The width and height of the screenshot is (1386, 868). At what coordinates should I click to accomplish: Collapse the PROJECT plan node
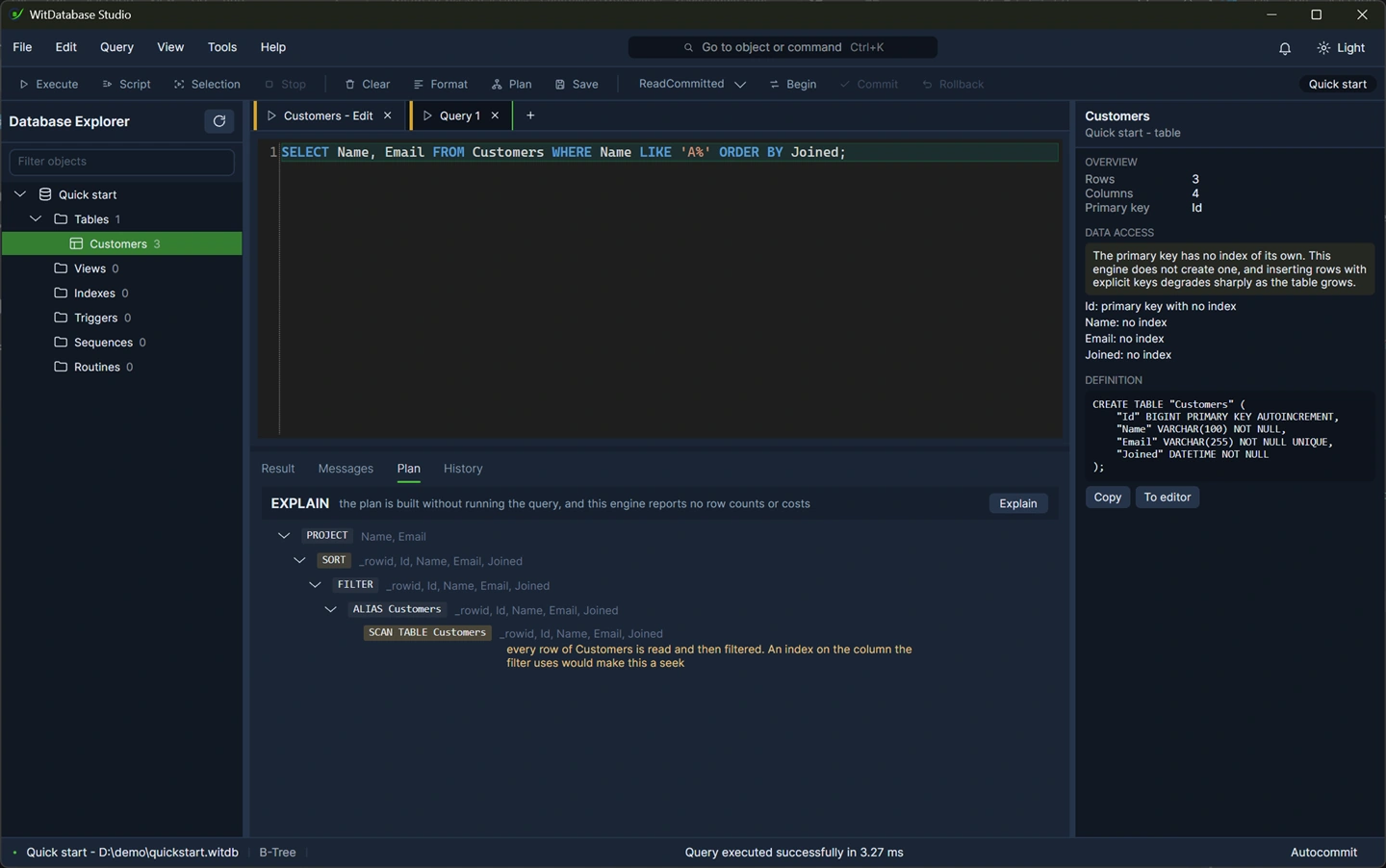284,536
